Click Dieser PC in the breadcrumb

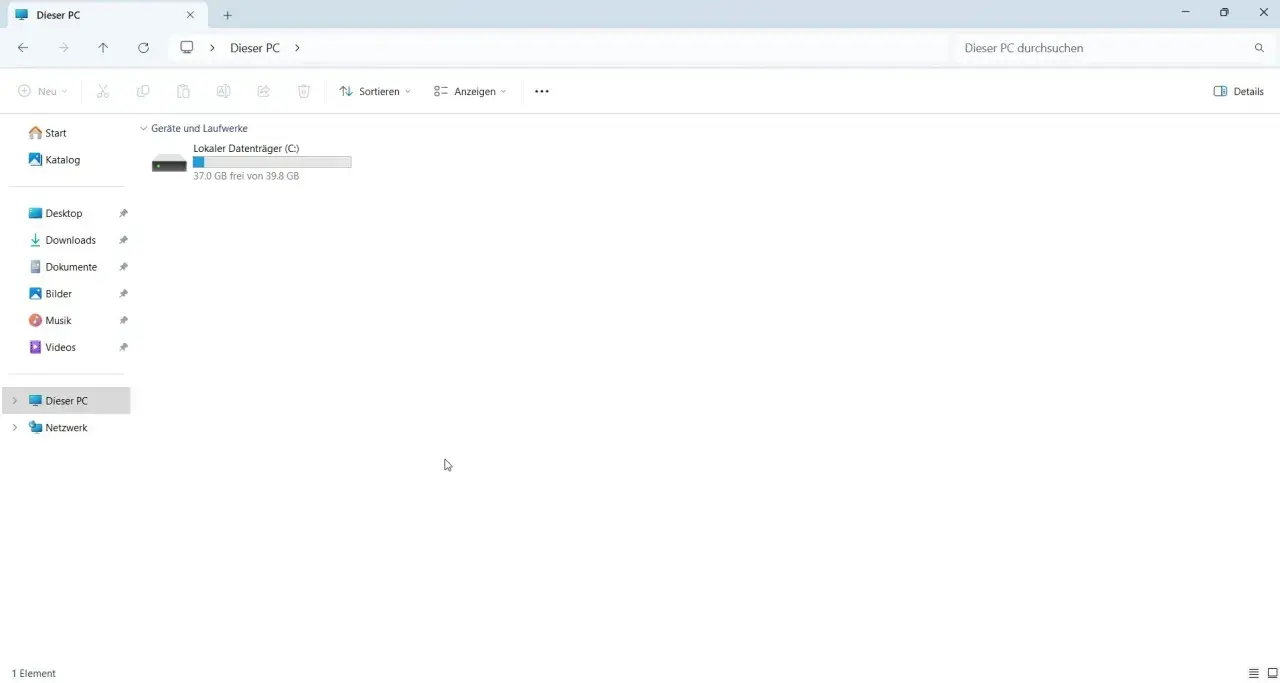(x=255, y=48)
